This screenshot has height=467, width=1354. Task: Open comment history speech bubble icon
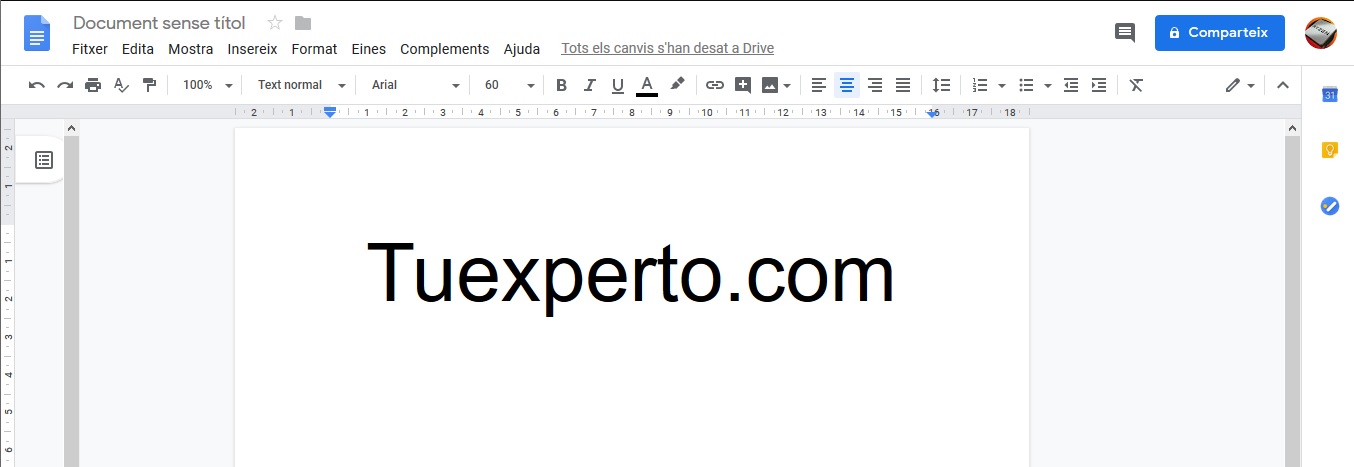click(1125, 33)
